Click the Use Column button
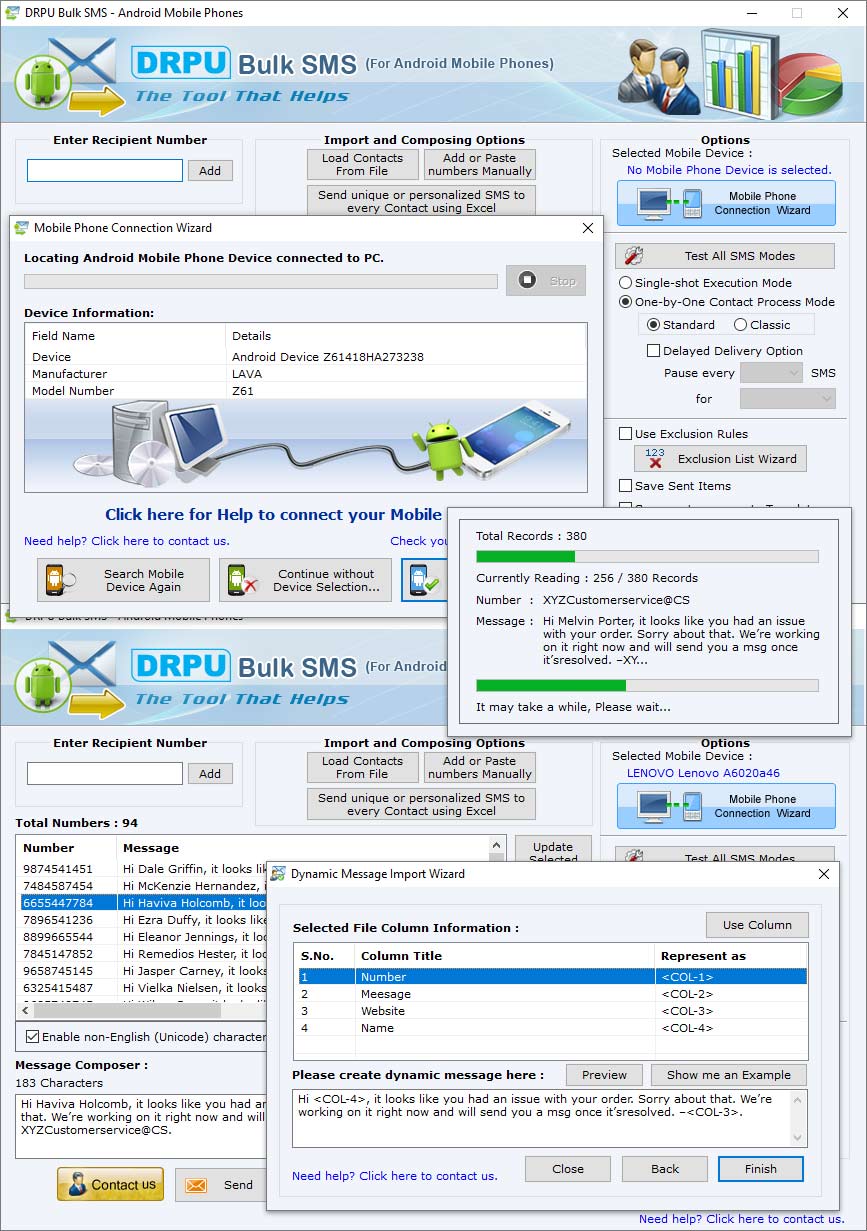Image resolution: width=867 pixels, height=1231 pixels. (x=757, y=924)
